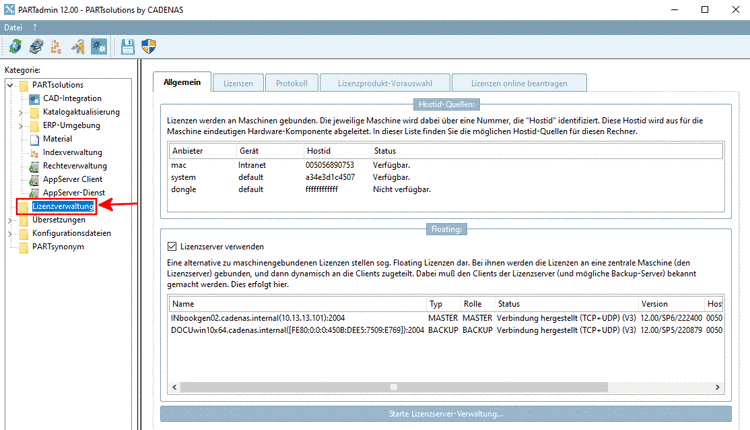The image size is (750, 430).
Task: Click version cell 12.00/SP5/220879
Action: click(x=671, y=330)
